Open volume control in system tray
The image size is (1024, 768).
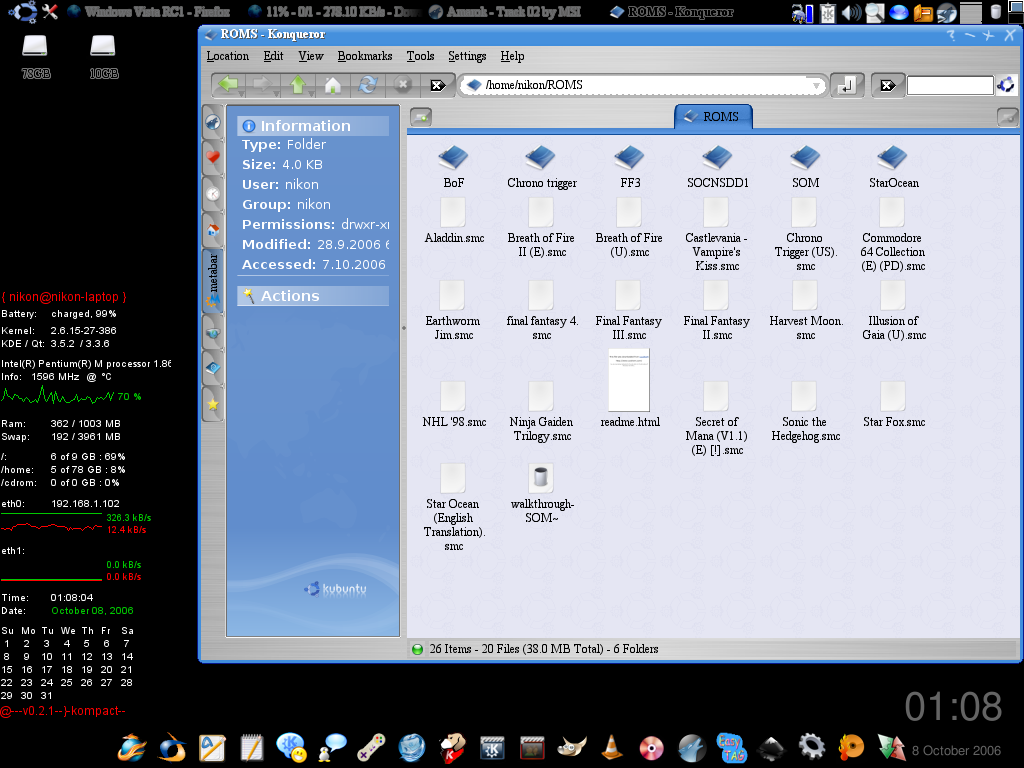click(851, 12)
